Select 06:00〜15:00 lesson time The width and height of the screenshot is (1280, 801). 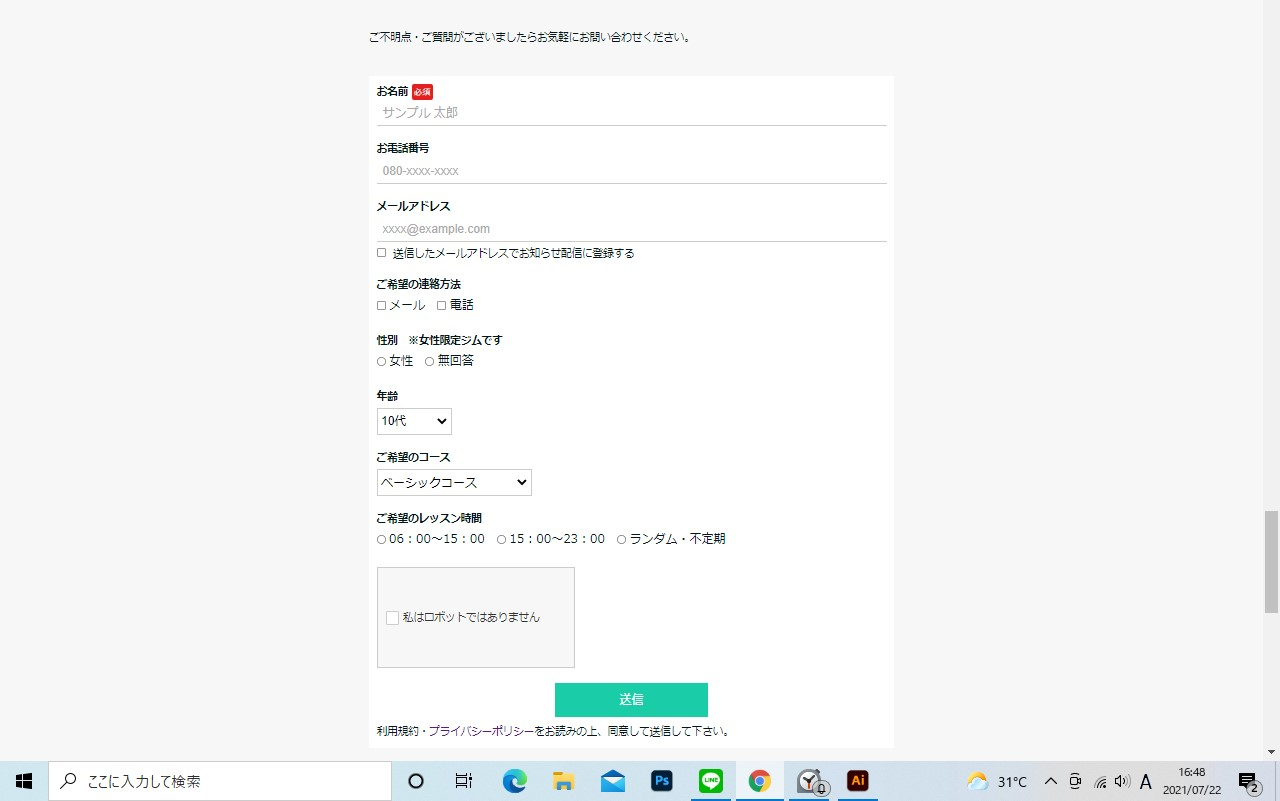point(381,539)
